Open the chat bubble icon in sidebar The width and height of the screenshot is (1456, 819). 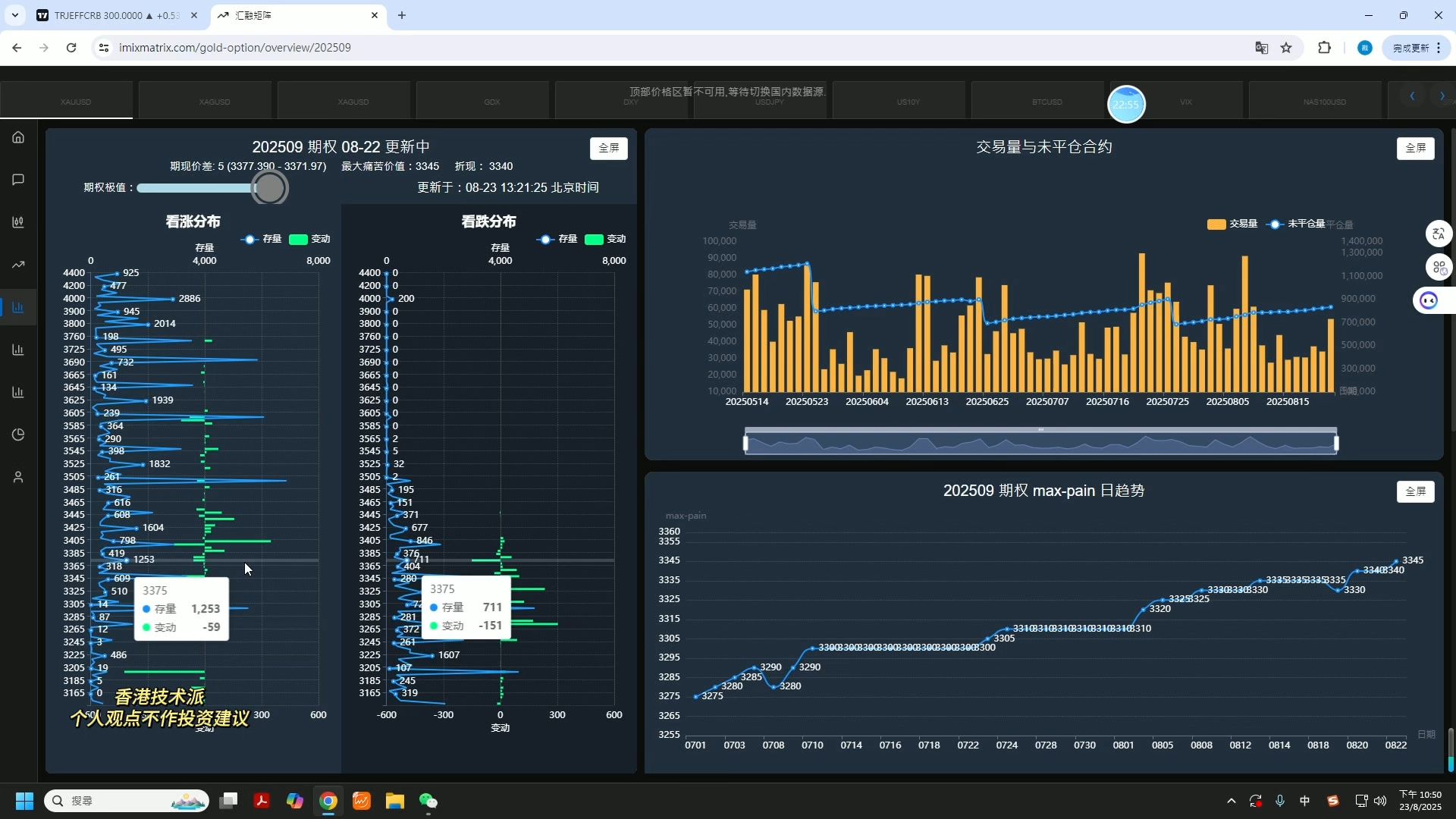(x=18, y=180)
